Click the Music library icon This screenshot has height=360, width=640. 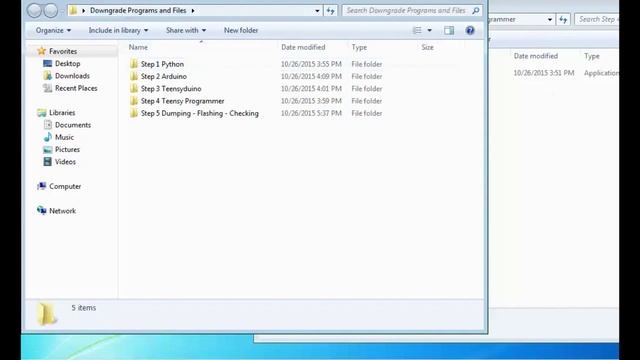point(48,137)
